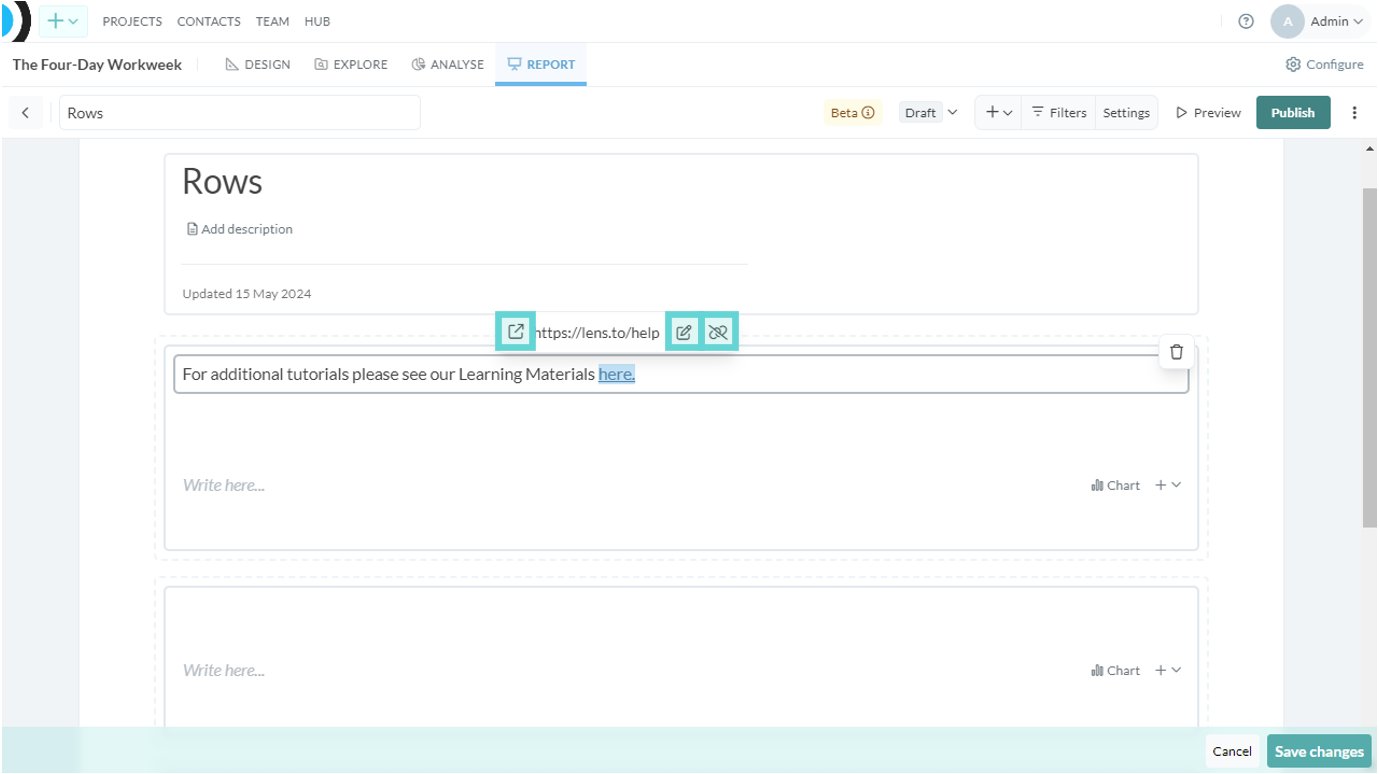Expand the plus menu in first row
Screen dimensions: 1379x774
(x=1168, y=485)
